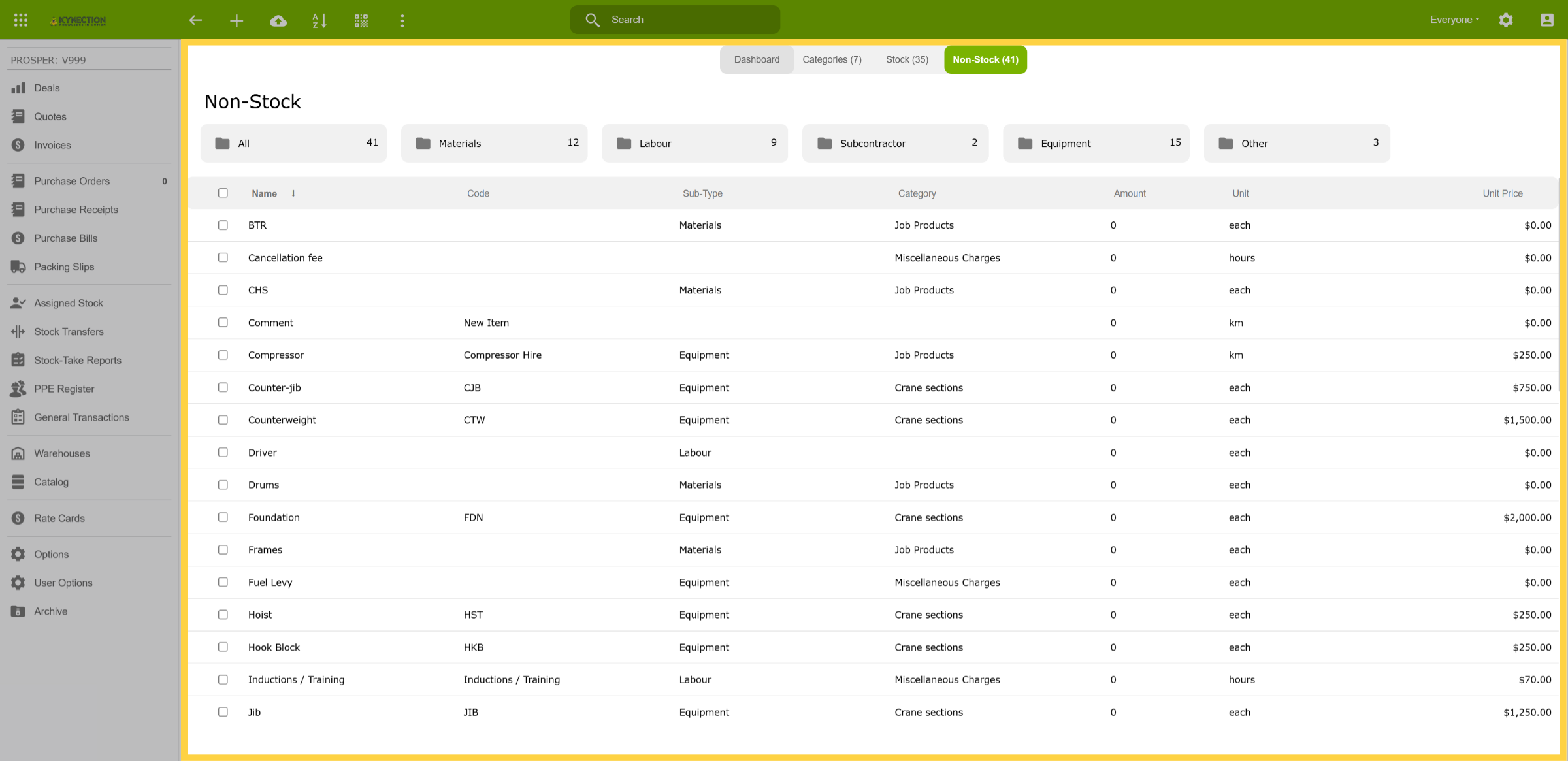Open the vertical three-dot more menu
This screenshot has height=761, width=1568.
click(402, 21)
